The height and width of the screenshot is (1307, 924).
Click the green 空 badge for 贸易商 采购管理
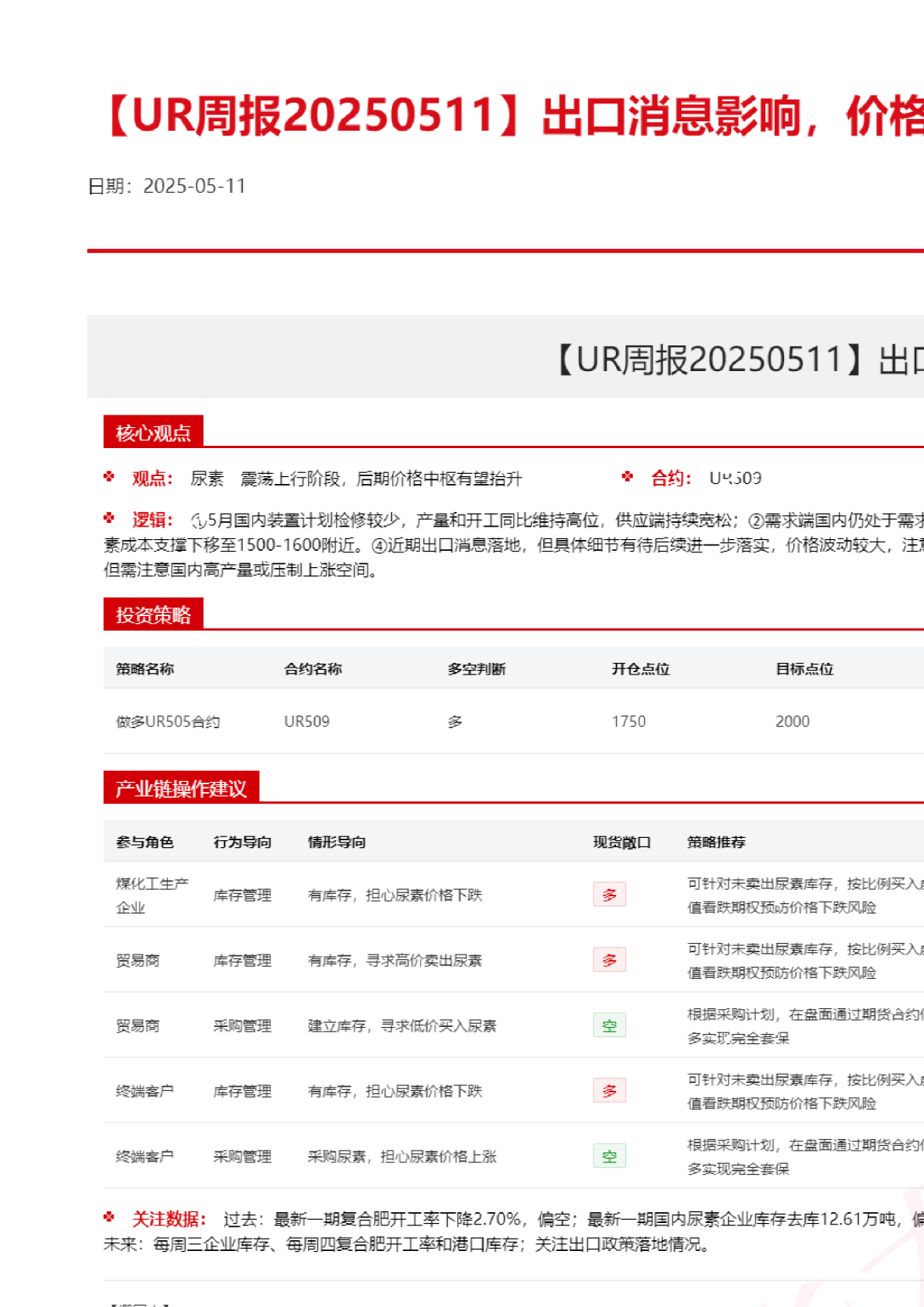point(609,1025)
